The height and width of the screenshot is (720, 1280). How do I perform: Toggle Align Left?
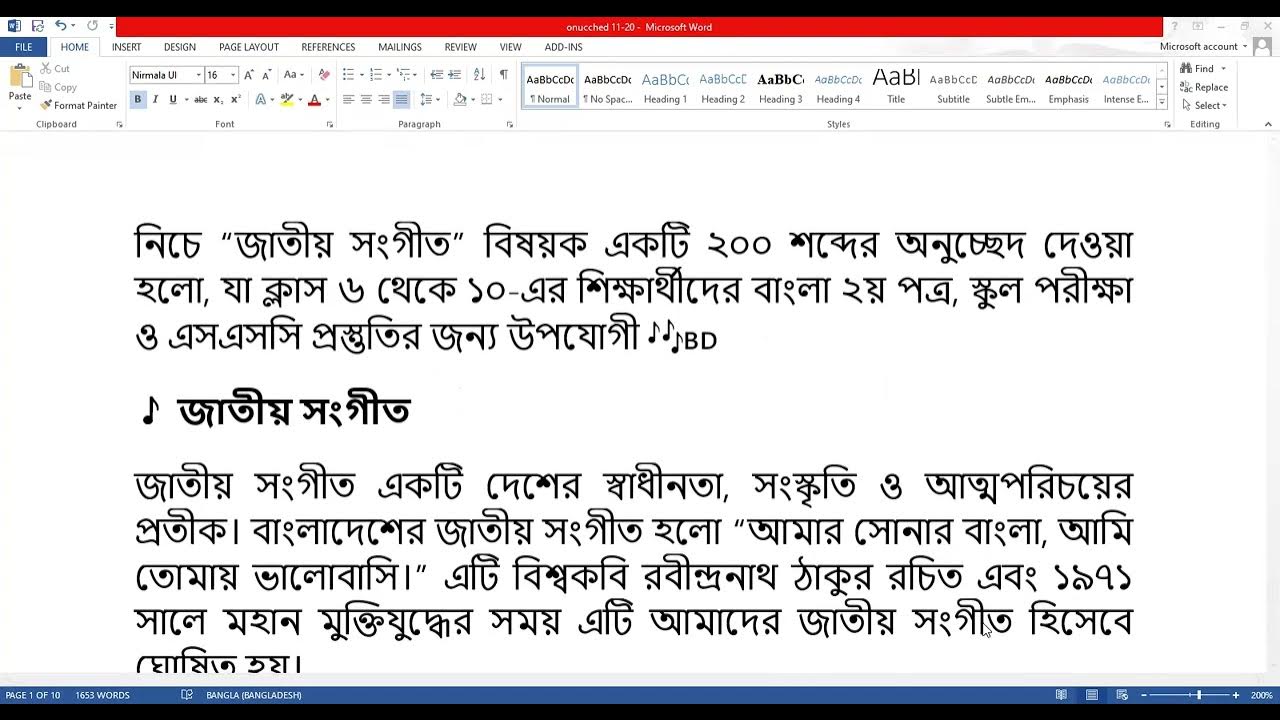coord(348,99)
